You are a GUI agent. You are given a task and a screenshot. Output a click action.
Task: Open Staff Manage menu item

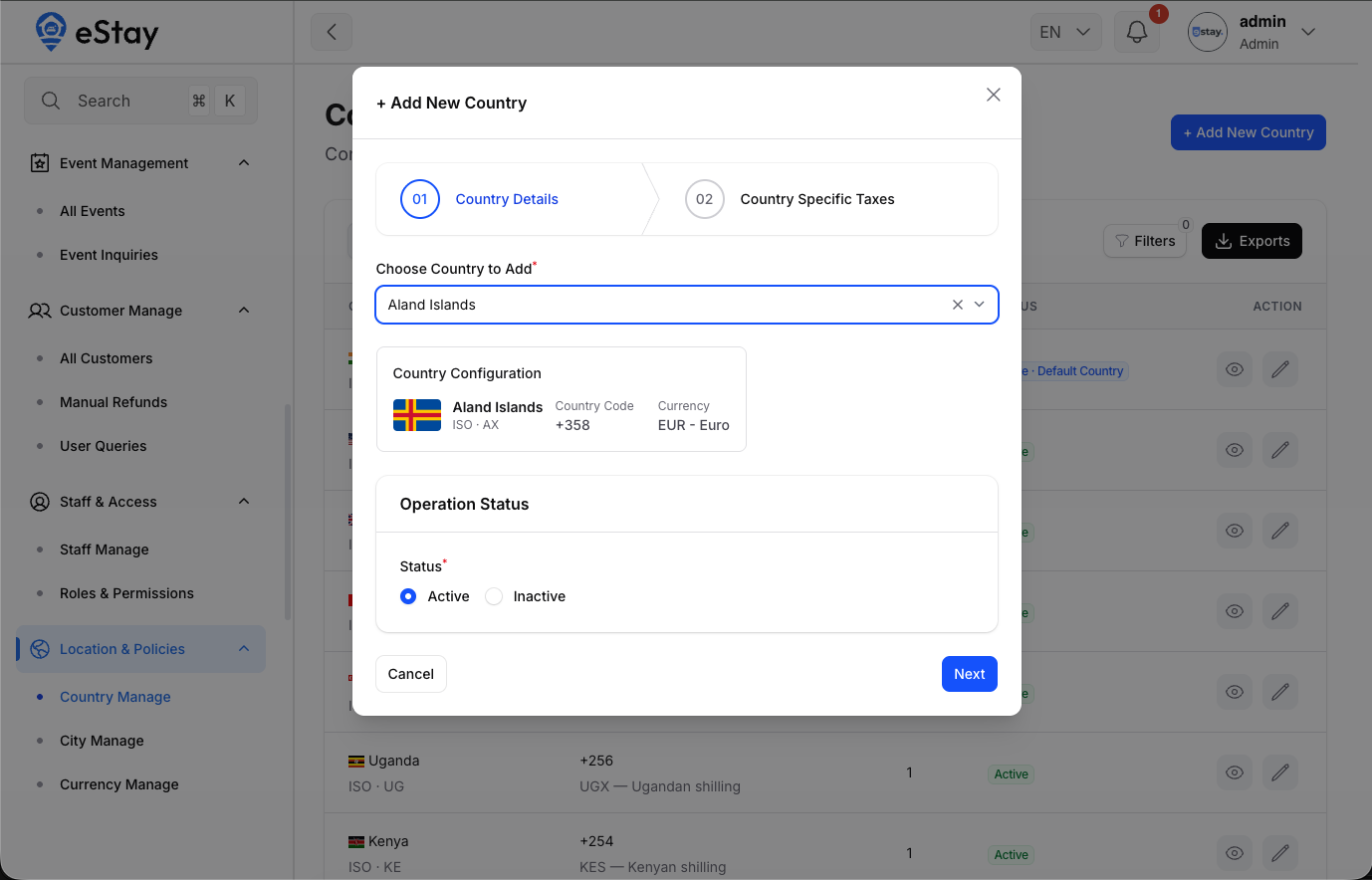[x=105, y=550]
